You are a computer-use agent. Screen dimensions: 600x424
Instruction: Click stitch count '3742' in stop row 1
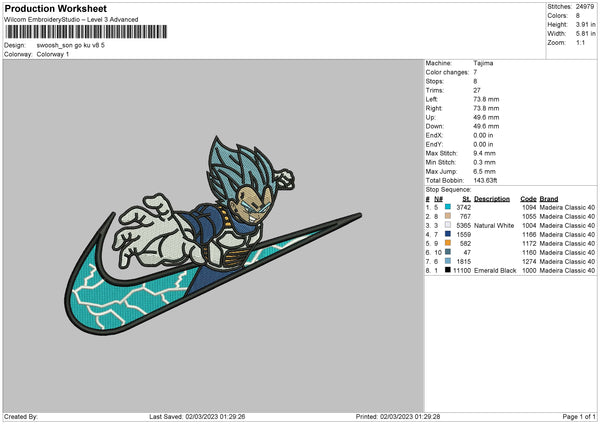463,207
